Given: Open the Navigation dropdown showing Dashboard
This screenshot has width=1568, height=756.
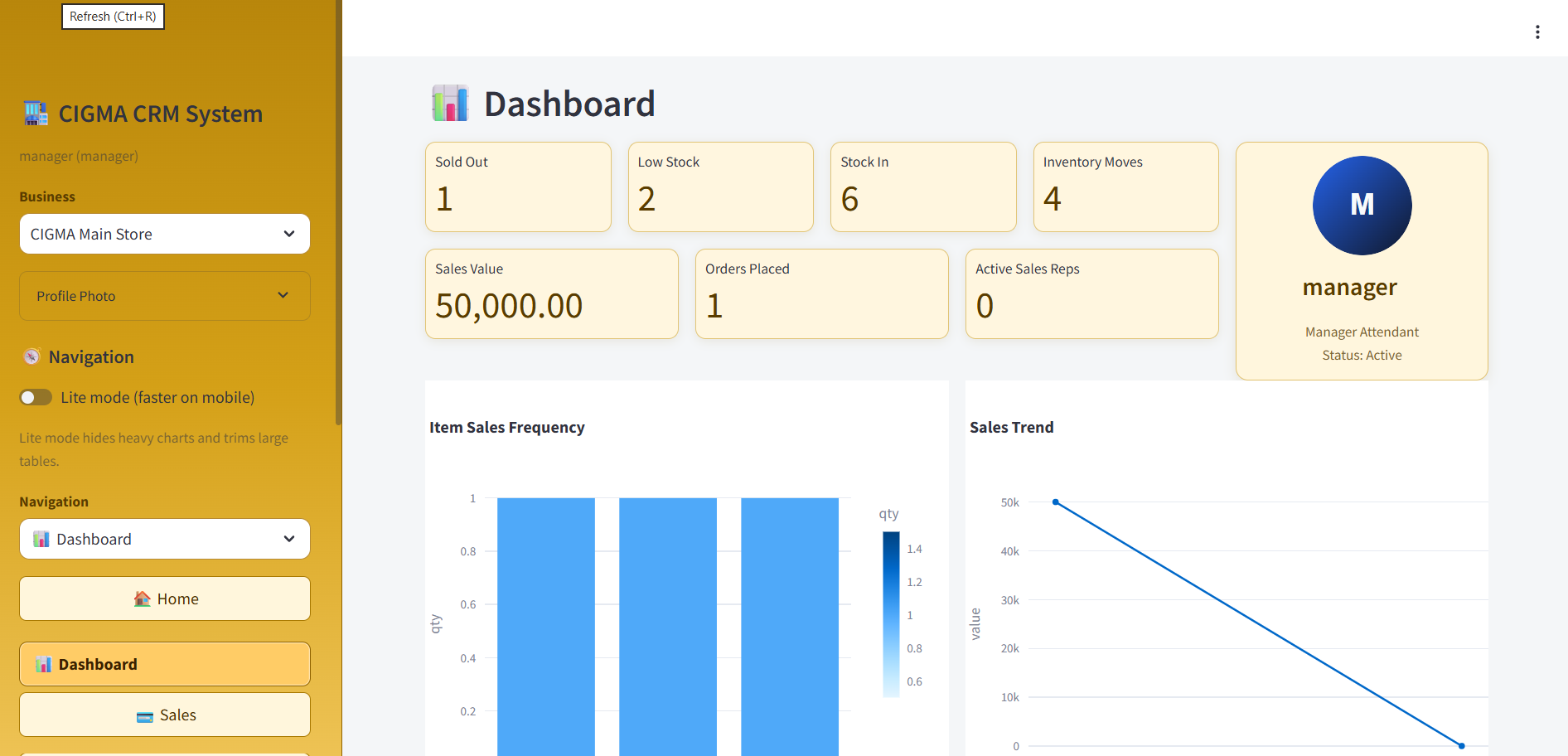Looking at the screenshot, I should (x=164, y=539).
